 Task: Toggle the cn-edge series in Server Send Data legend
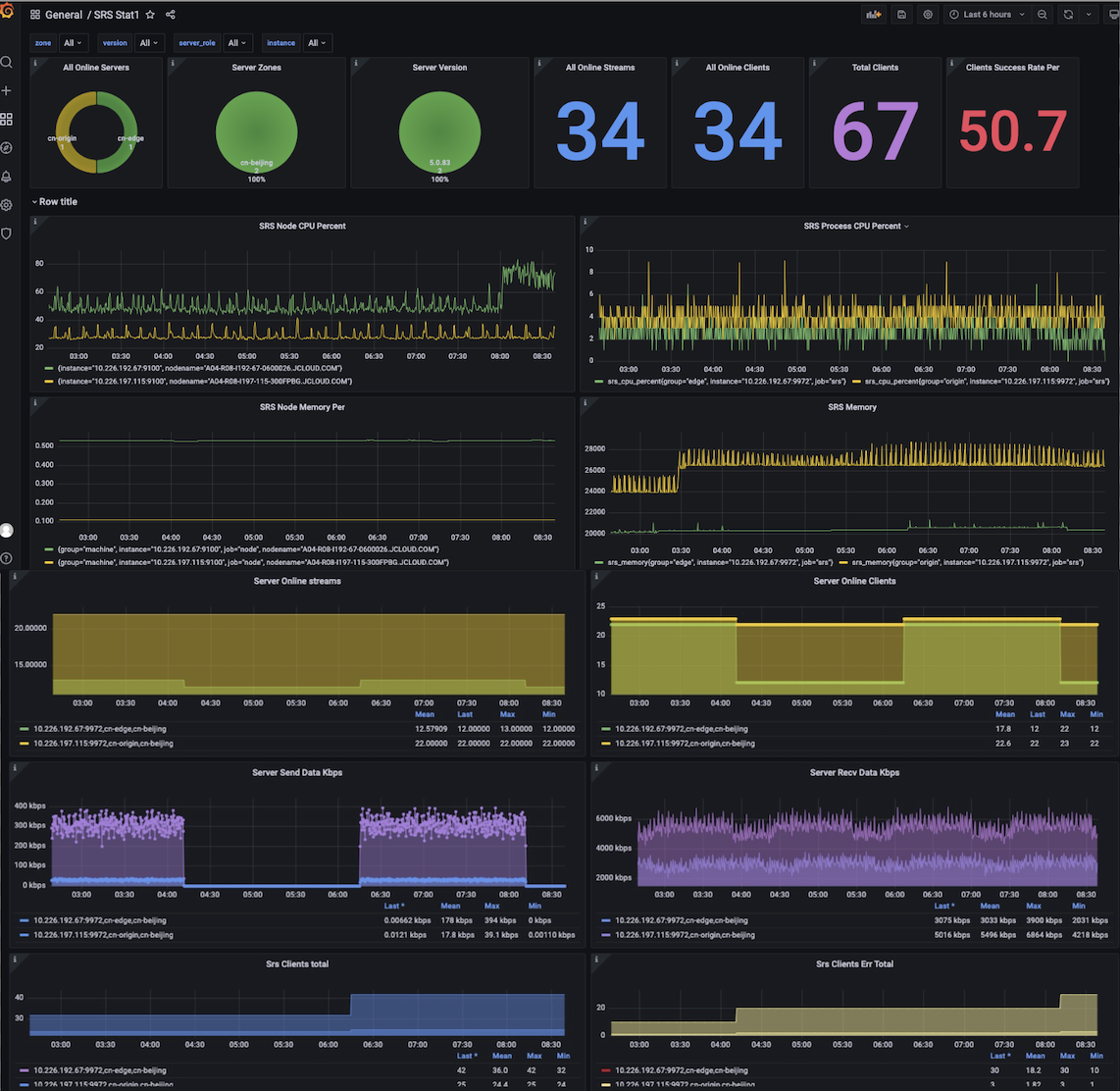click(x=96, y=920)
